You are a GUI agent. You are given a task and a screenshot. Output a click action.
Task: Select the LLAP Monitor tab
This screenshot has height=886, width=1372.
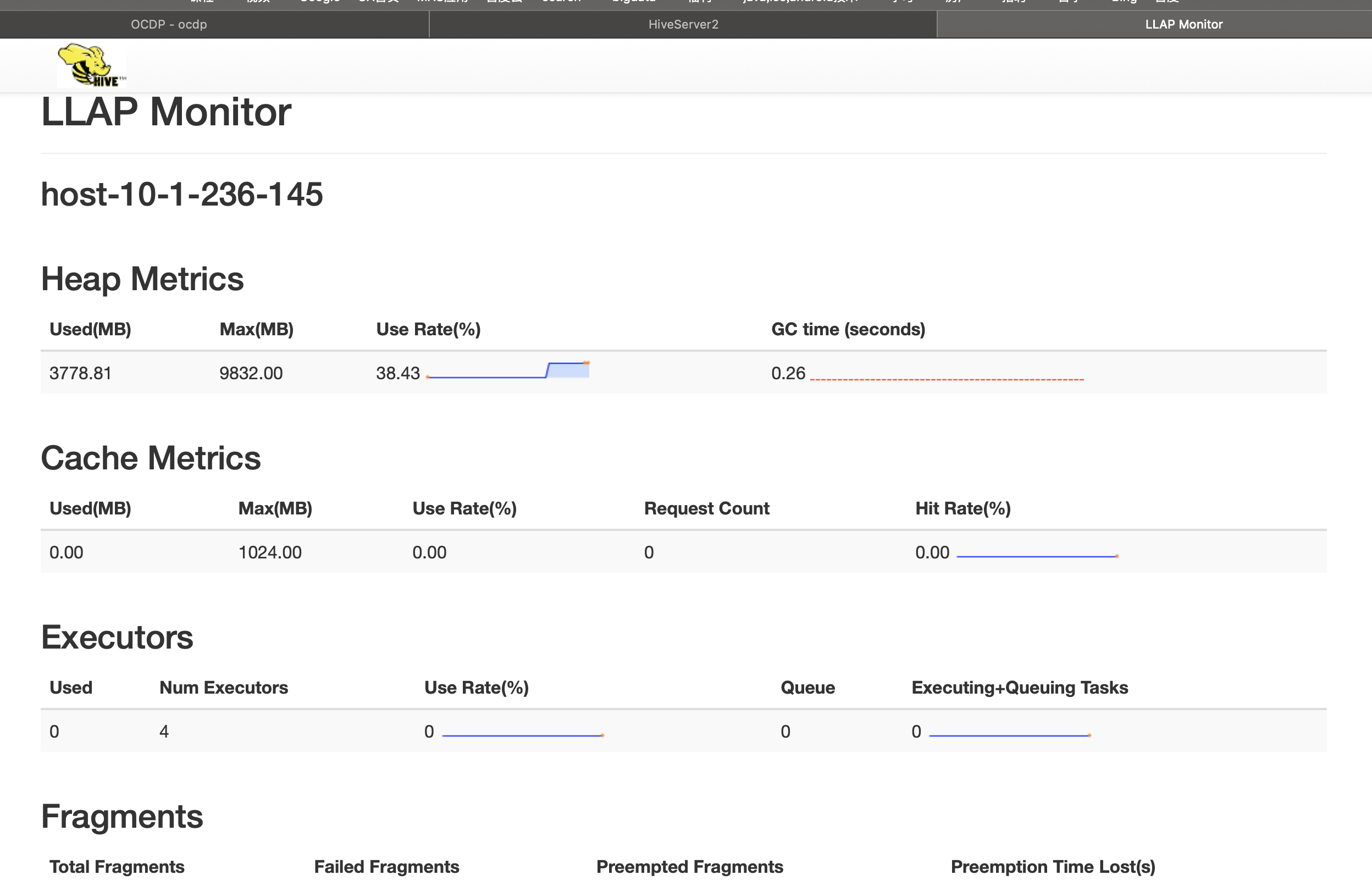[1183, 24]
